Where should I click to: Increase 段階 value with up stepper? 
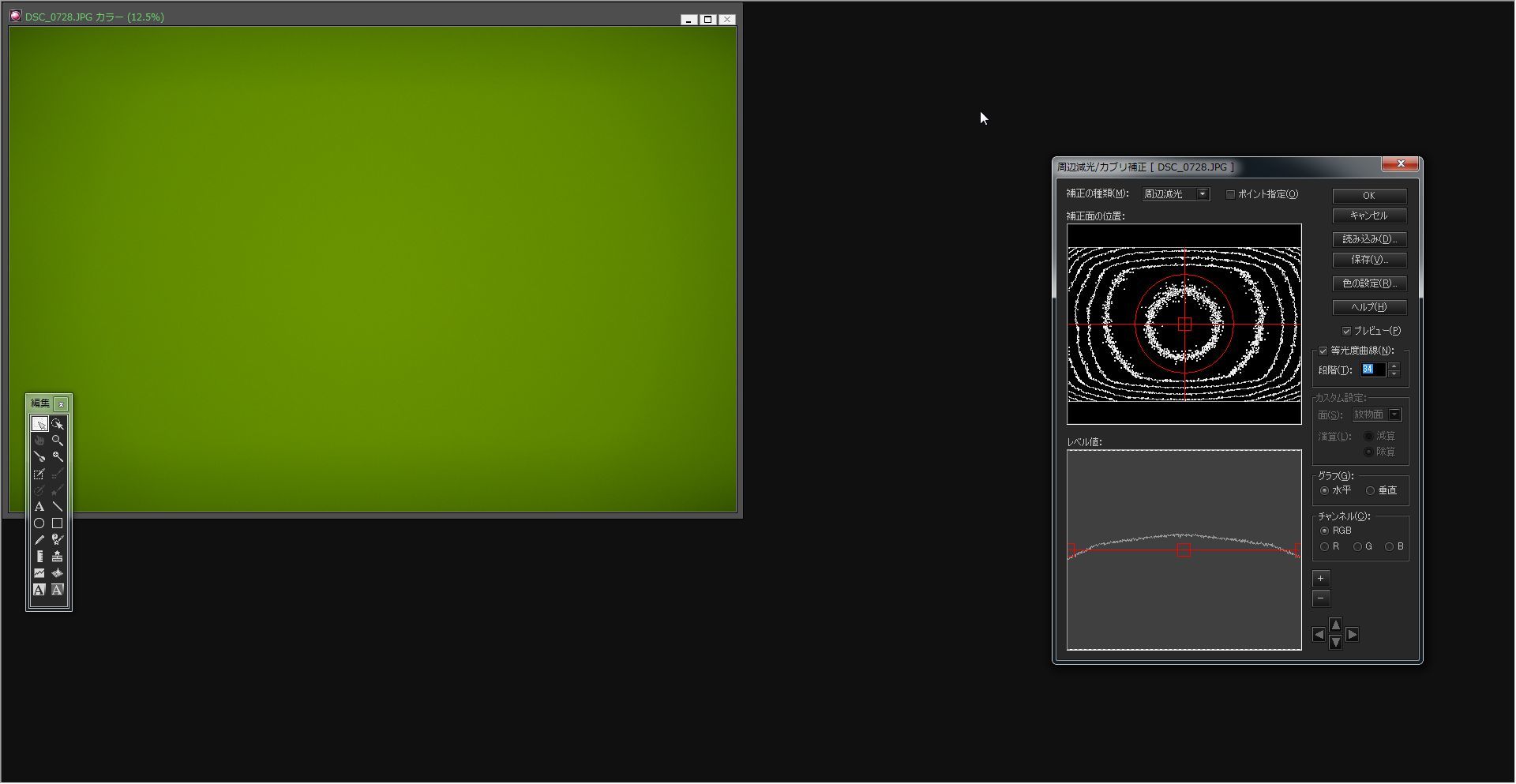point(1394,366)
